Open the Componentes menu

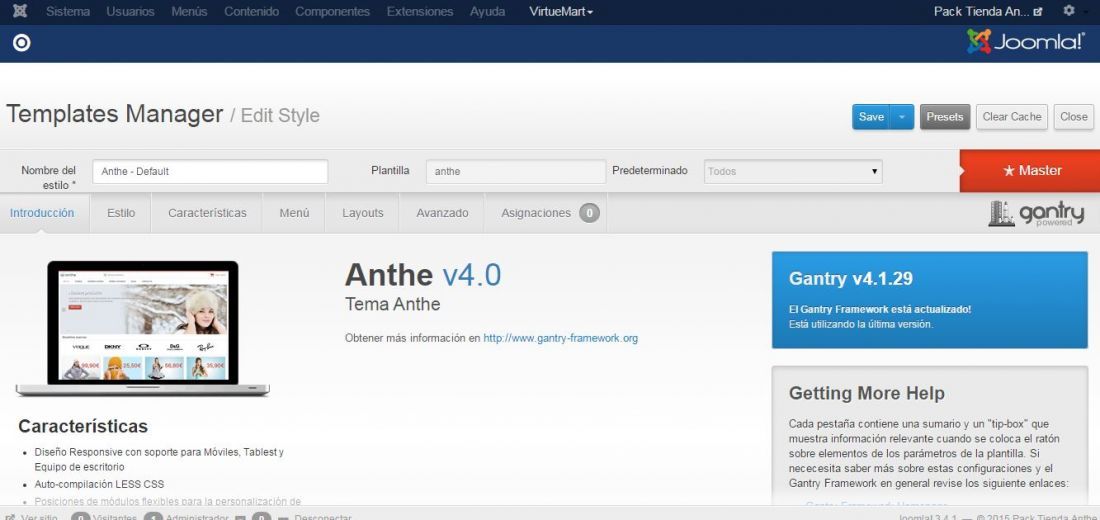click(x=333, y=11)
